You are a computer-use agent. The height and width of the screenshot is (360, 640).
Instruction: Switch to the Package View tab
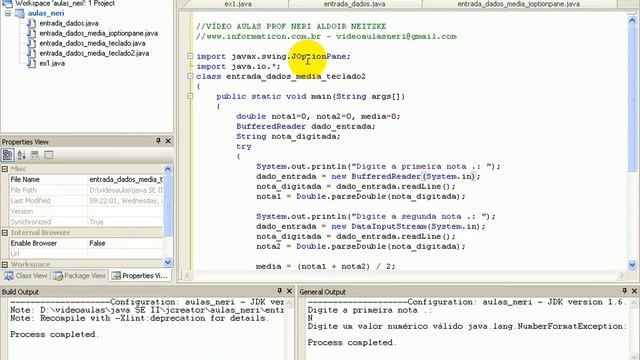coord(80,276)
